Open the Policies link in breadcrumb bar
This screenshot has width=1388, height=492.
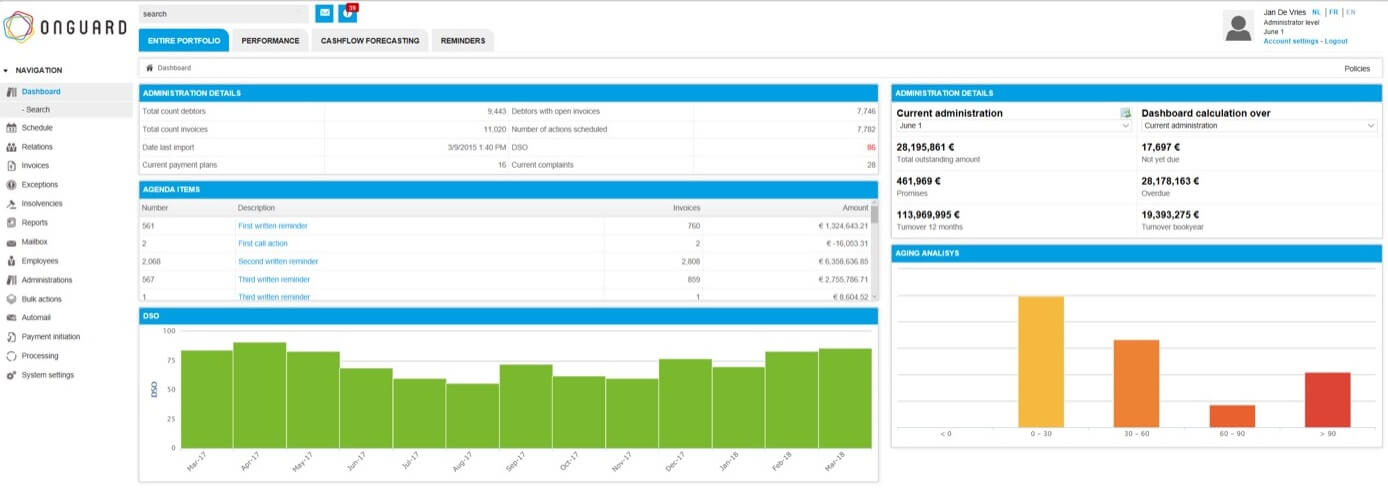(1357, 68)
